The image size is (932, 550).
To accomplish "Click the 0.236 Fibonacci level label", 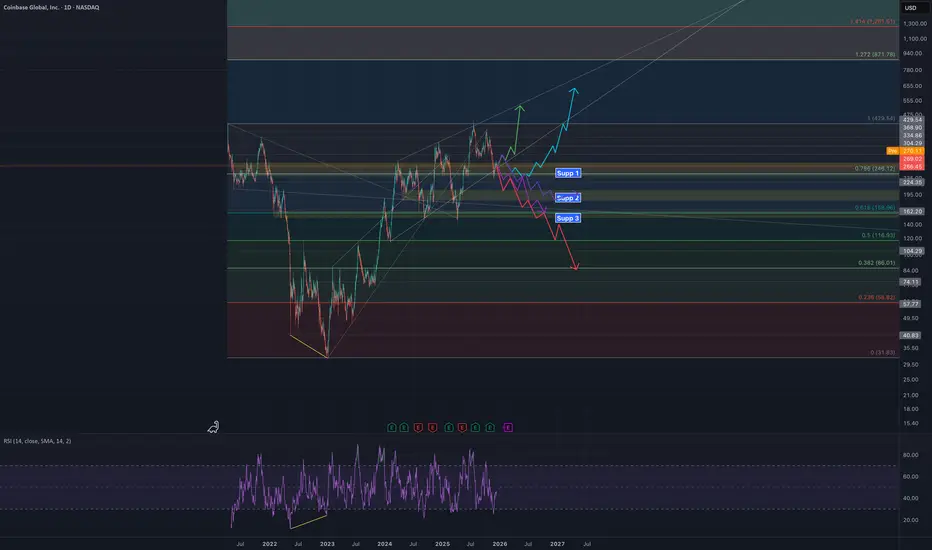I will (877, 297).
